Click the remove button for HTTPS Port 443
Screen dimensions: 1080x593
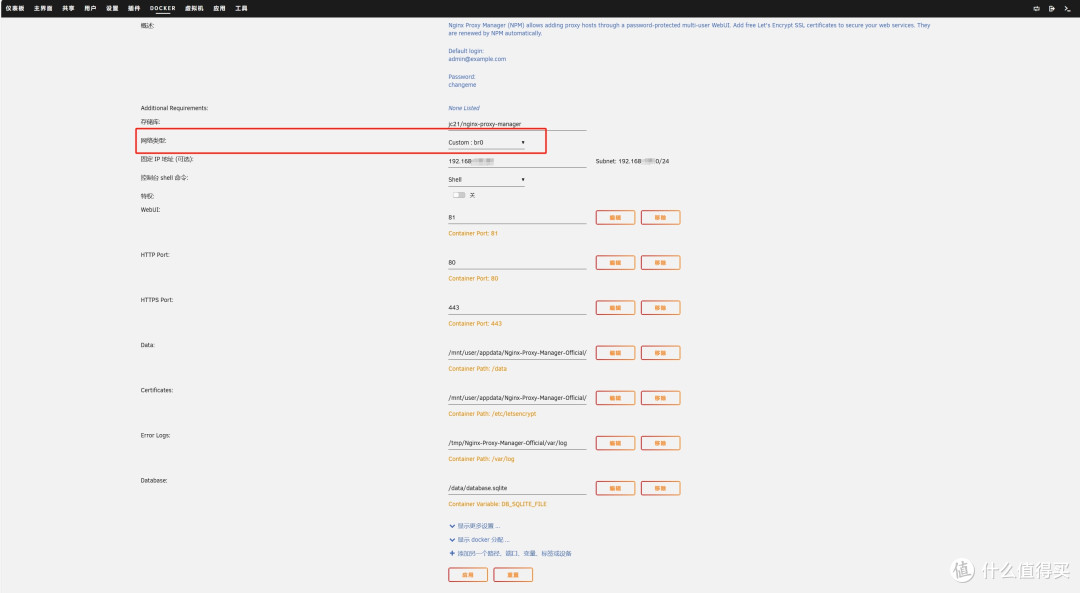pyautogui.click(x=661, y=308)
